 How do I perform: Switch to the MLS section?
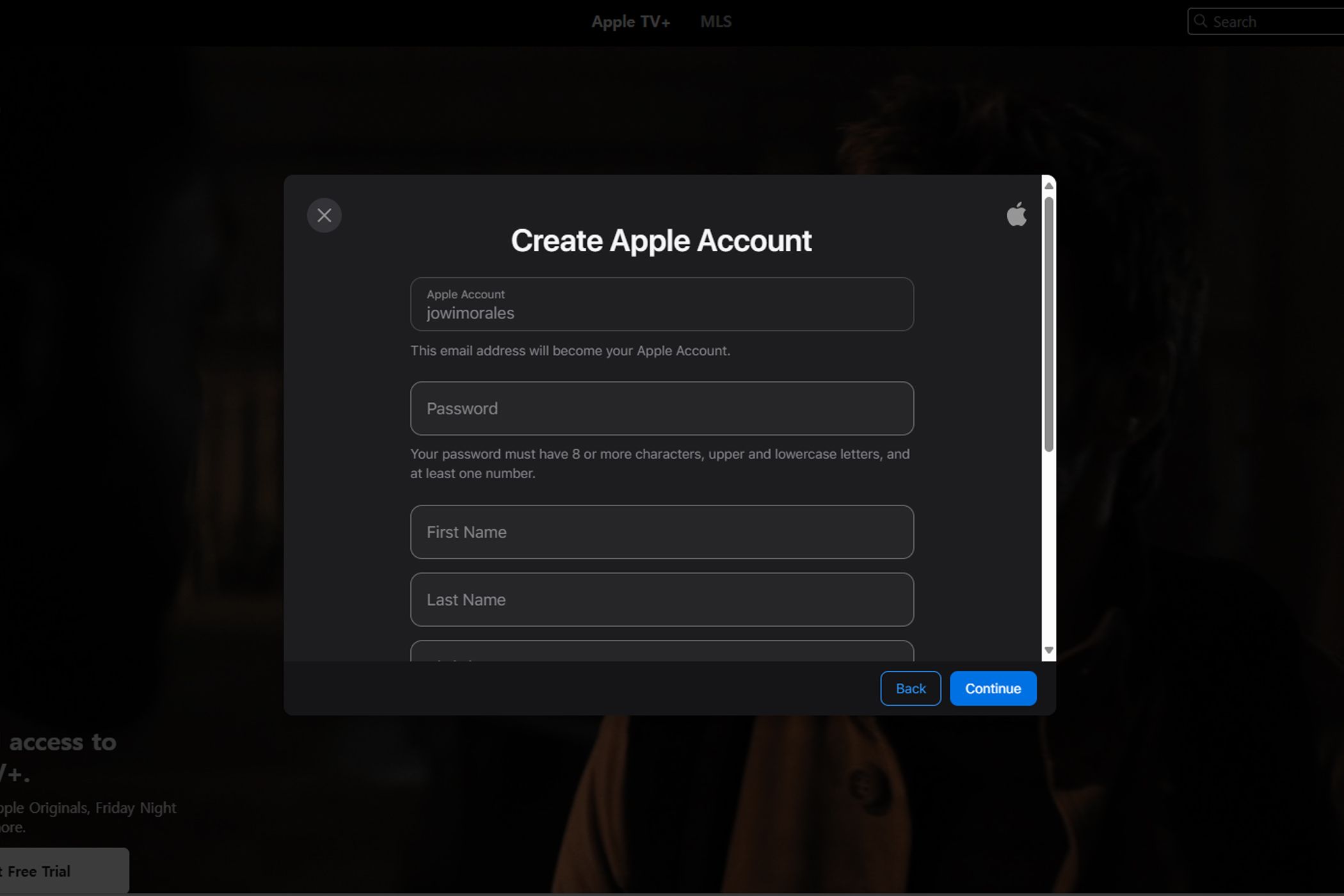[x=716, y=21]
